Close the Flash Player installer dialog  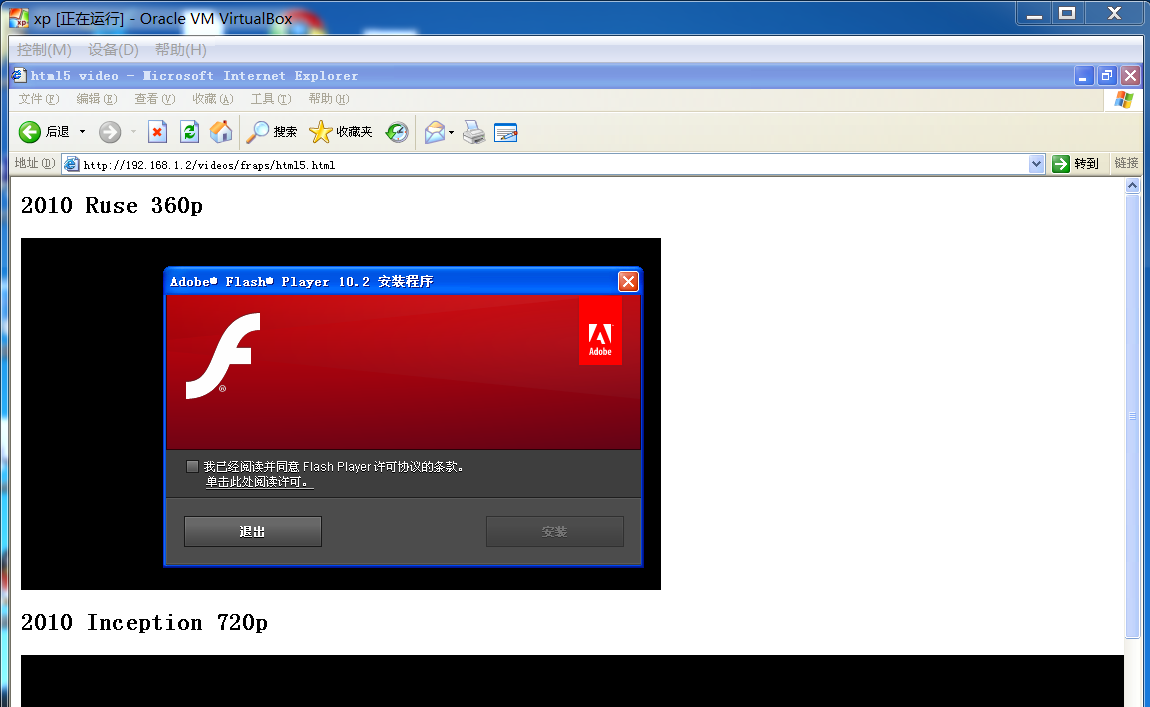pos(629,282)
